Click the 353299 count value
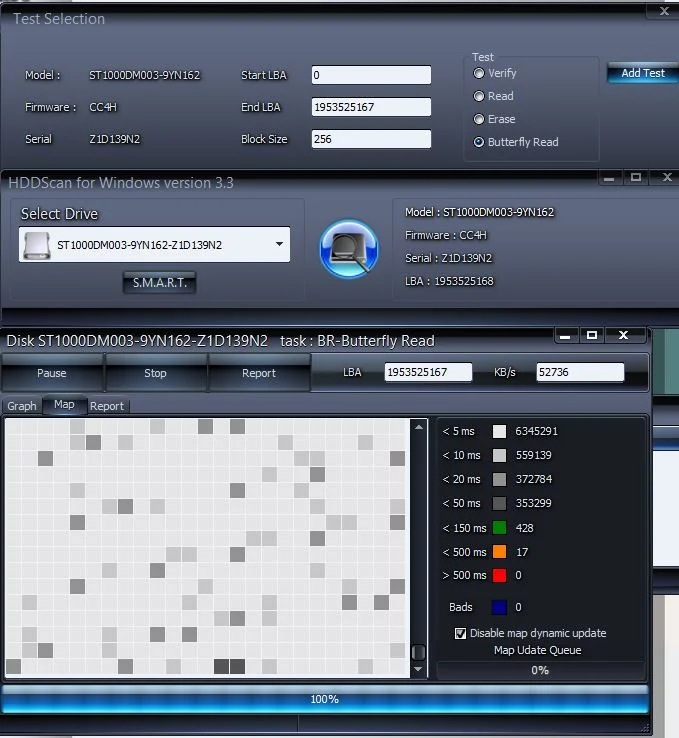The height and width of the screenshot is (738, 679). point(534,503)
